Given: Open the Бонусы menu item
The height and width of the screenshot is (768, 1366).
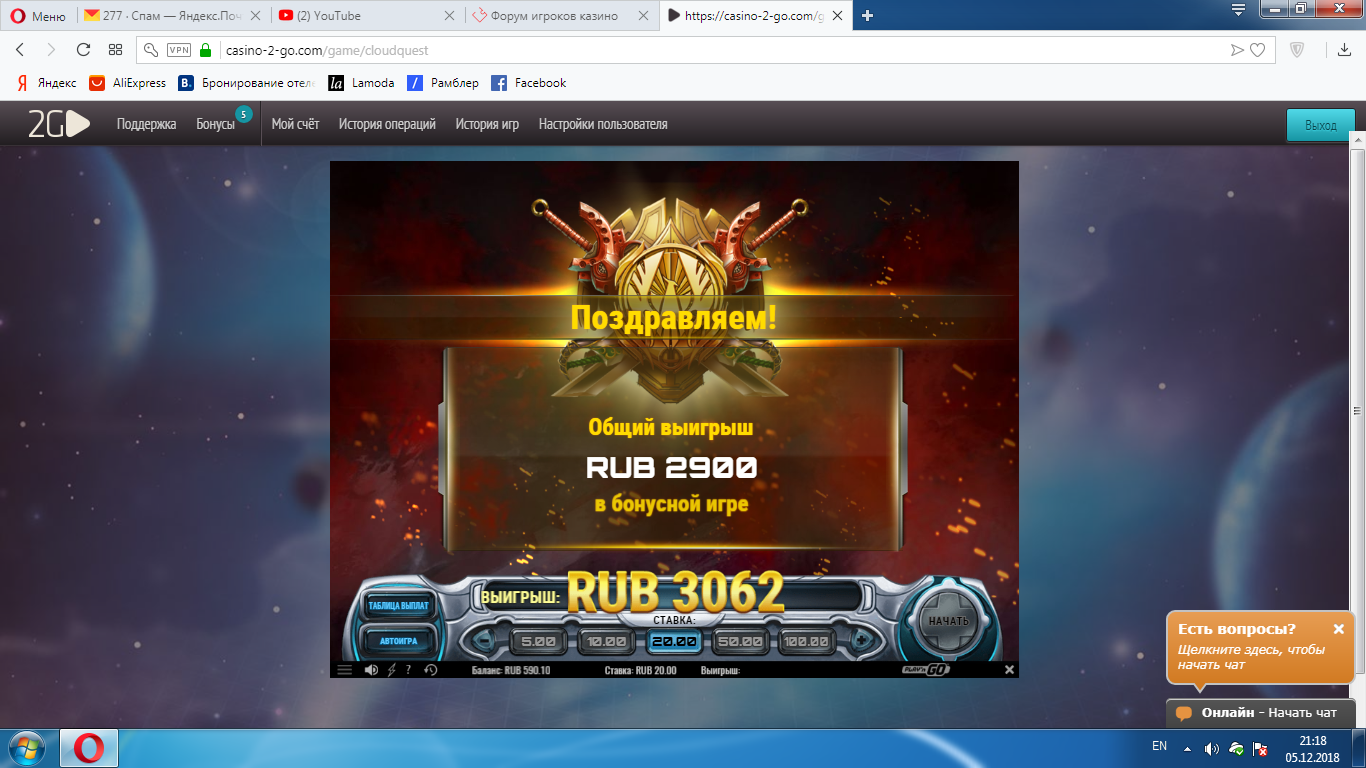Looking at the screenshot, I should click(215, 124).
